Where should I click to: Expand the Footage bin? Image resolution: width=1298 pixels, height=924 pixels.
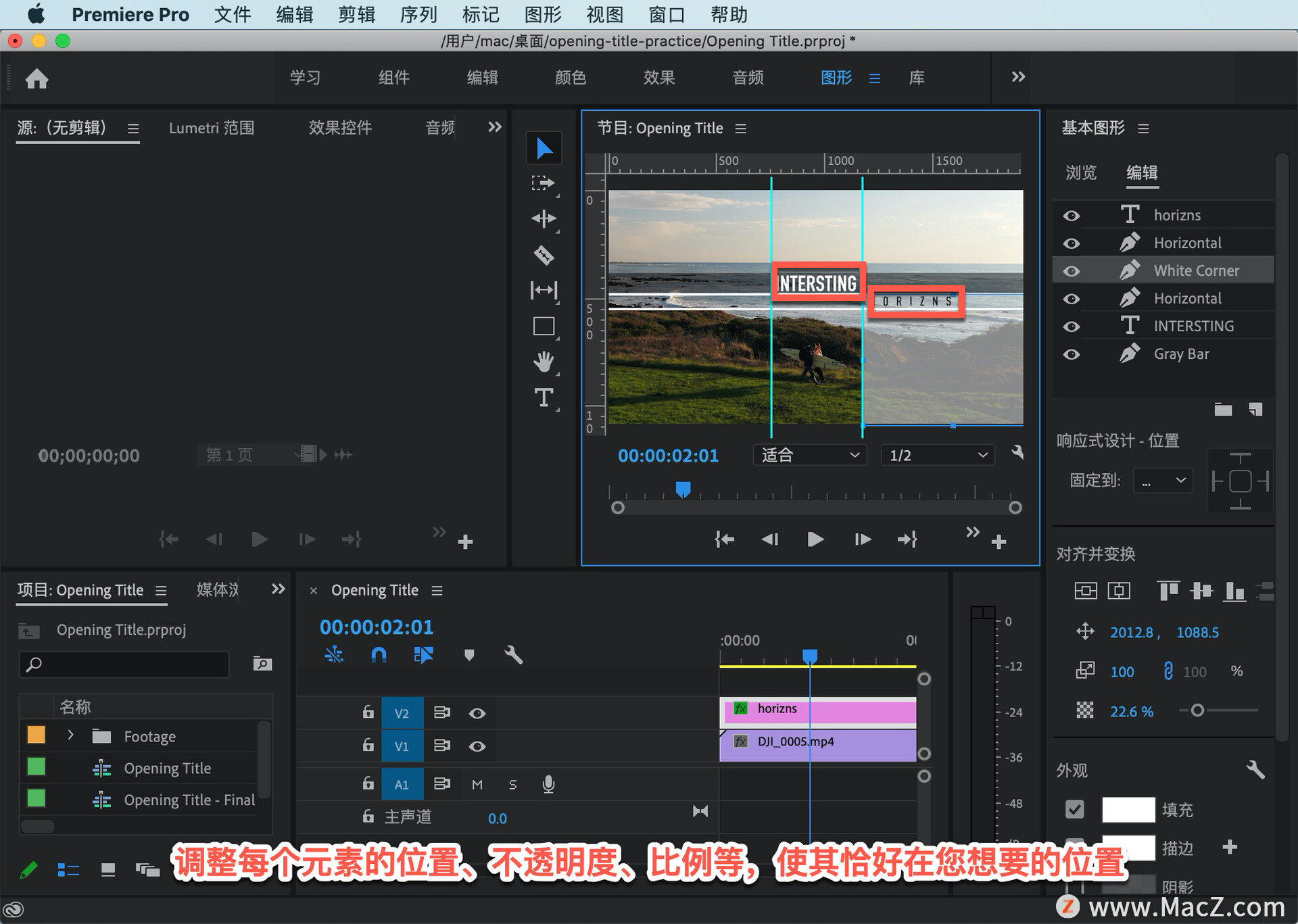point(70,735)
